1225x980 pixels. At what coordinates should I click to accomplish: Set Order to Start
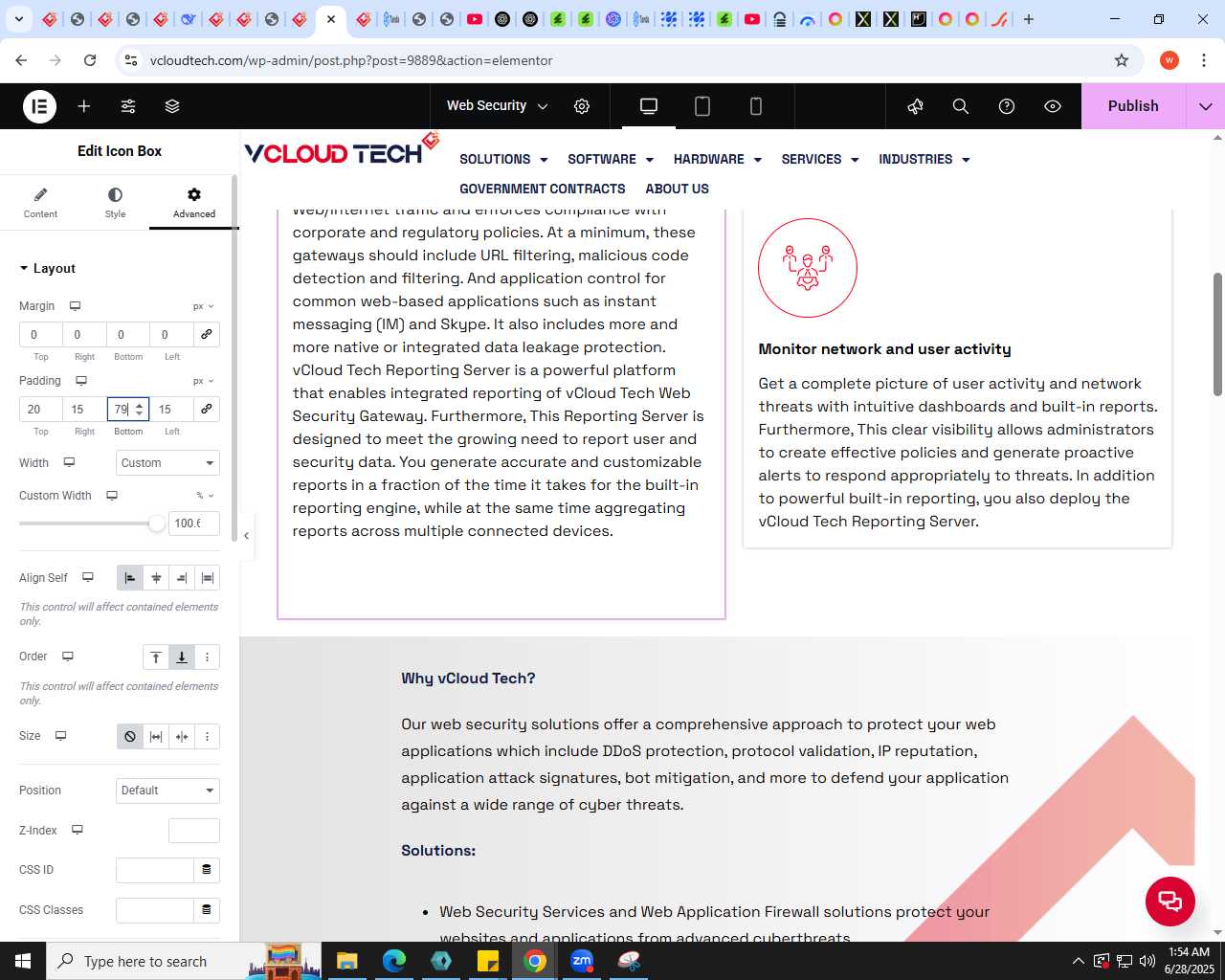pyautogui.click(x=156, y=657)
